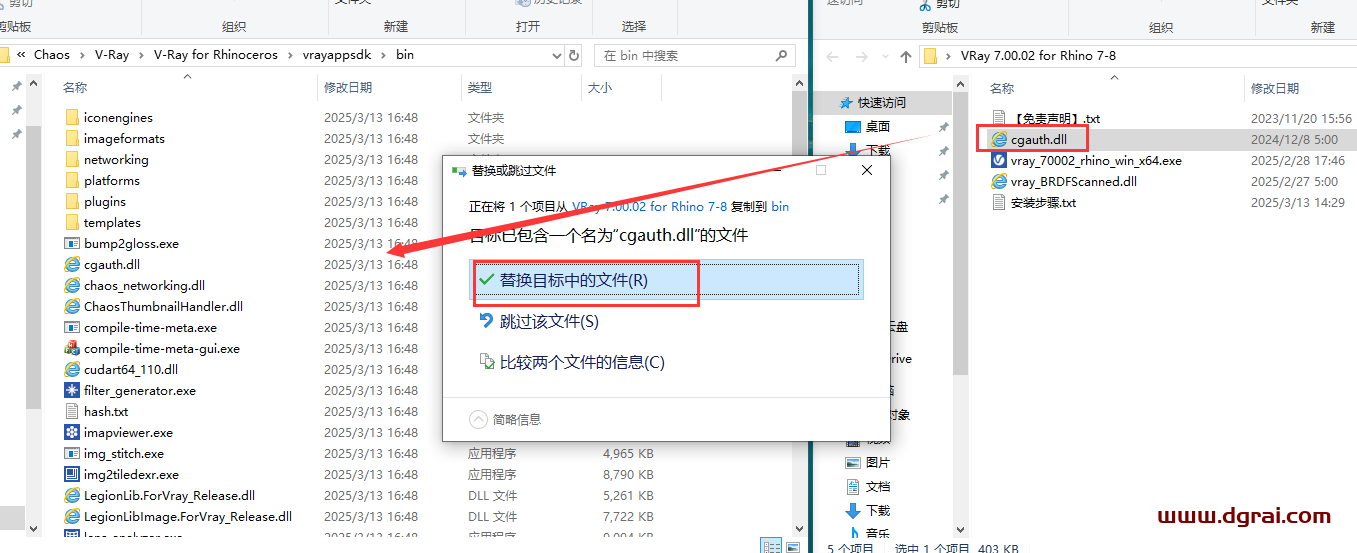
Task: Select vray_70002_rhino_win_x64.exe installer icon
Action: [x=999, y=160]
